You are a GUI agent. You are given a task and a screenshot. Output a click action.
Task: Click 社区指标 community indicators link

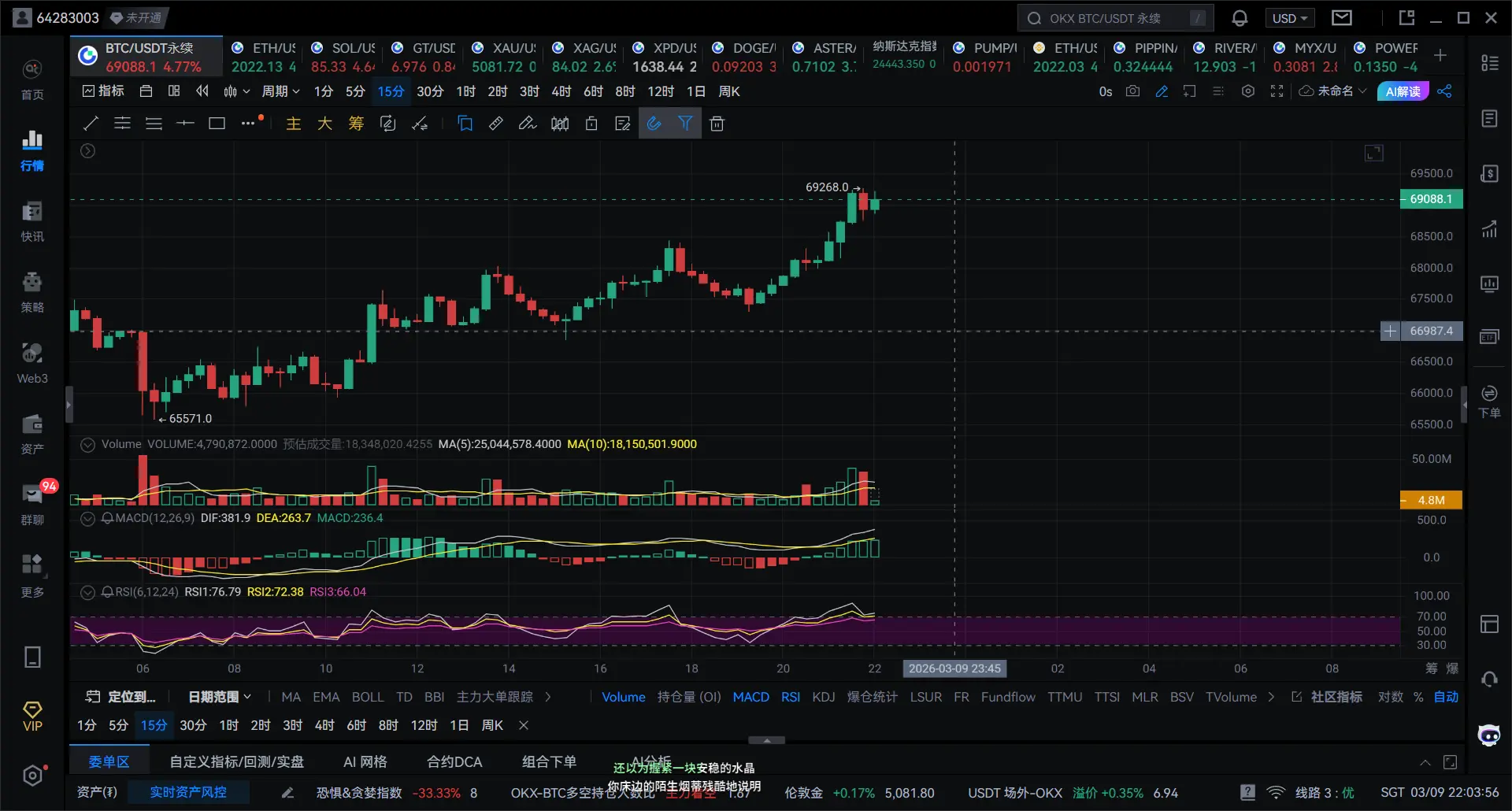(1327, 697)
